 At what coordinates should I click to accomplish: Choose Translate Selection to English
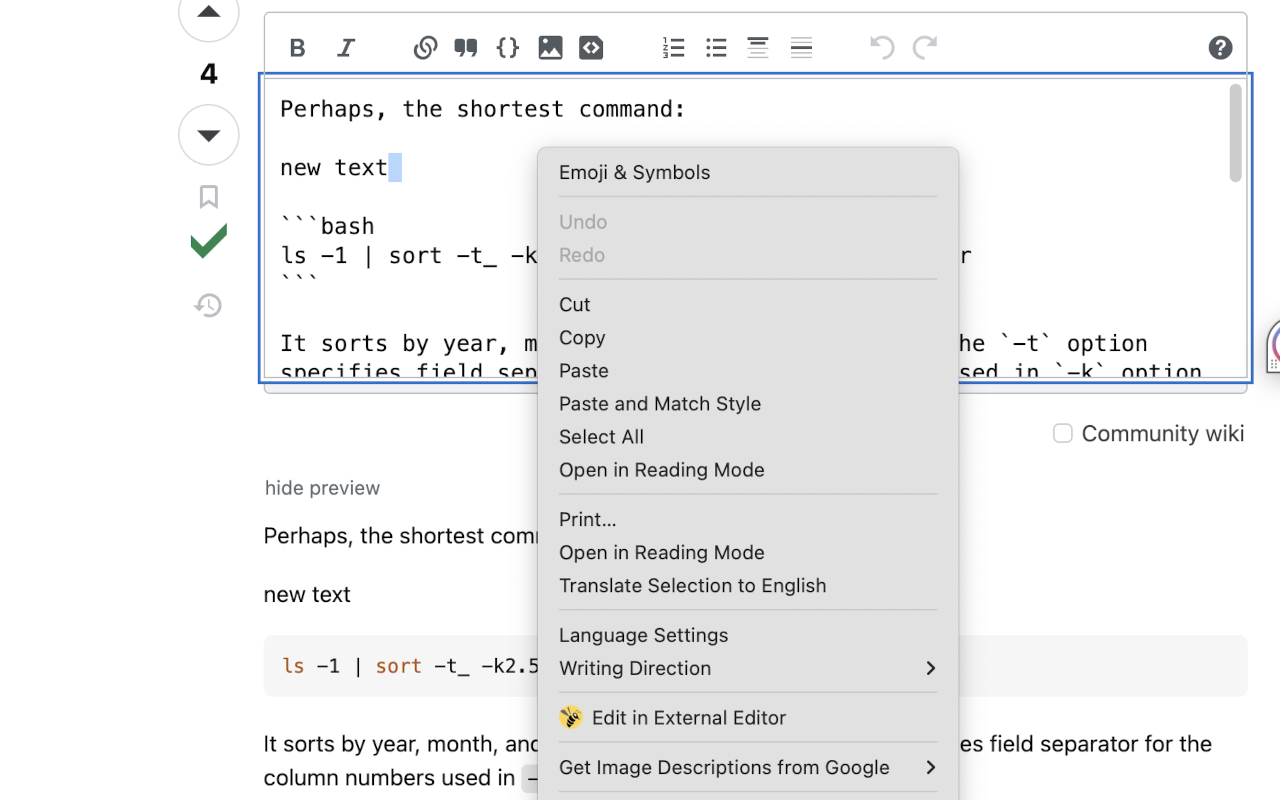pyautogui.click(x=748, y=585)
